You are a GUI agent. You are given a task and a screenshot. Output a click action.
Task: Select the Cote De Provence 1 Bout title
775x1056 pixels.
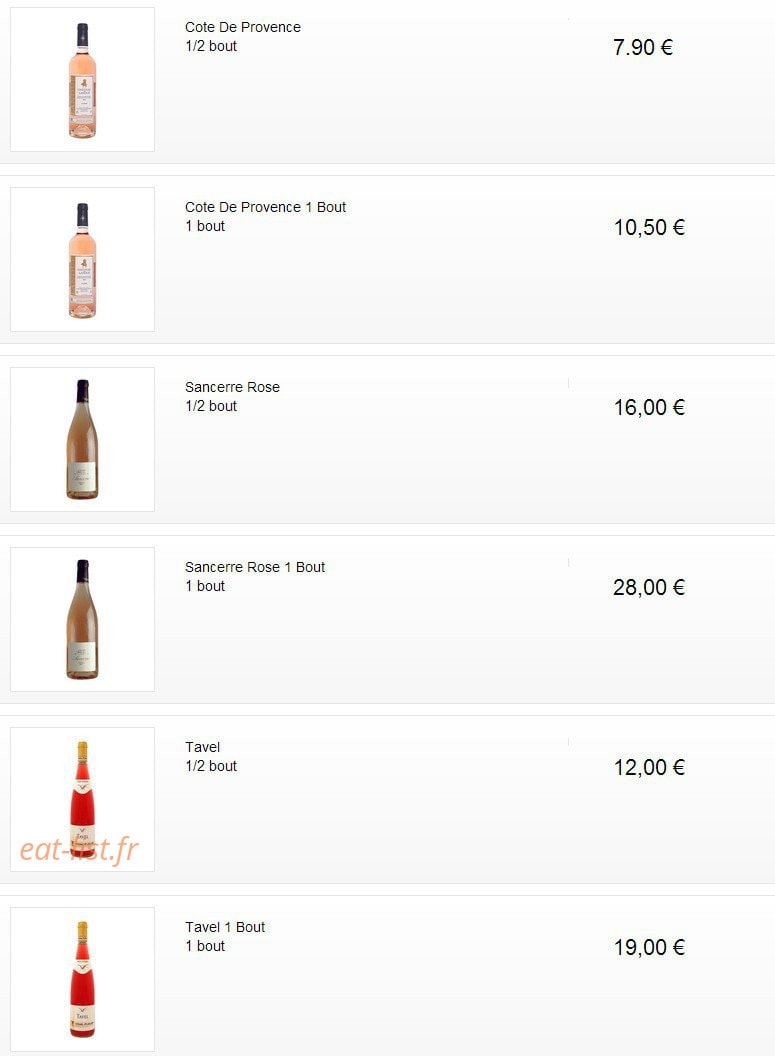pos(265,207)
